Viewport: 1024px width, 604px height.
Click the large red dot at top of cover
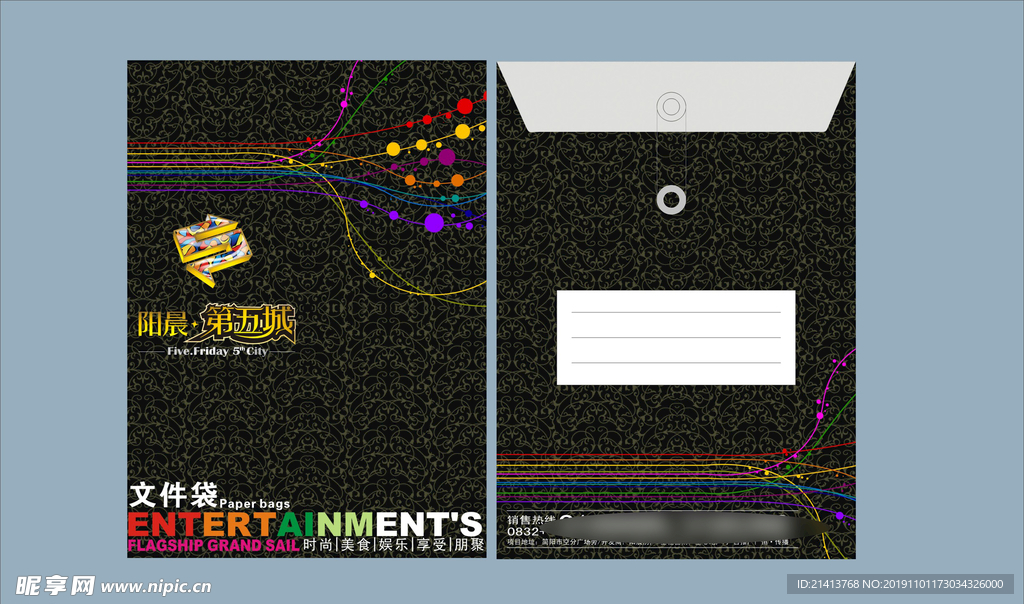464,105
